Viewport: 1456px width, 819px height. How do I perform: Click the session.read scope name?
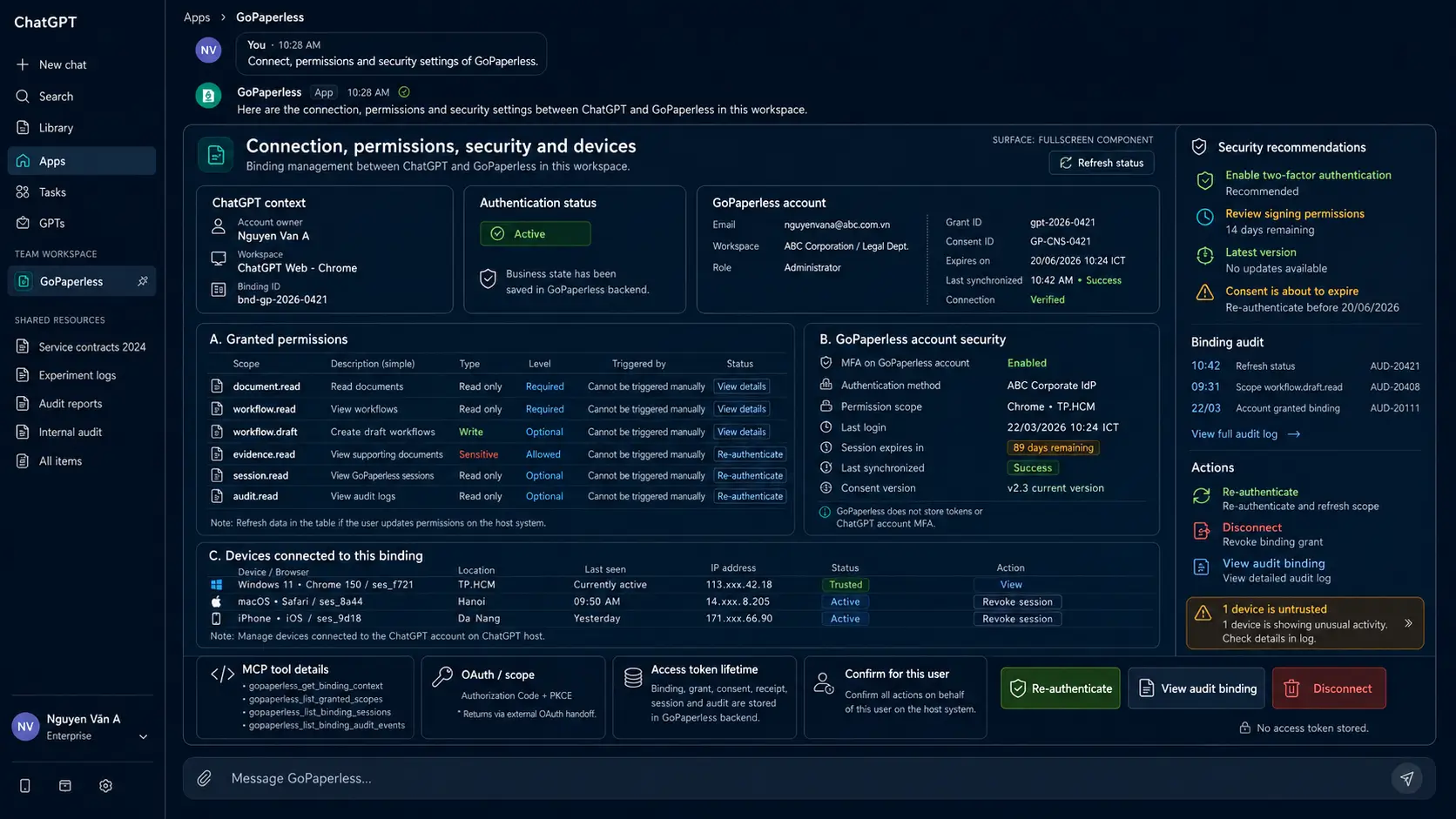[260, 476]
